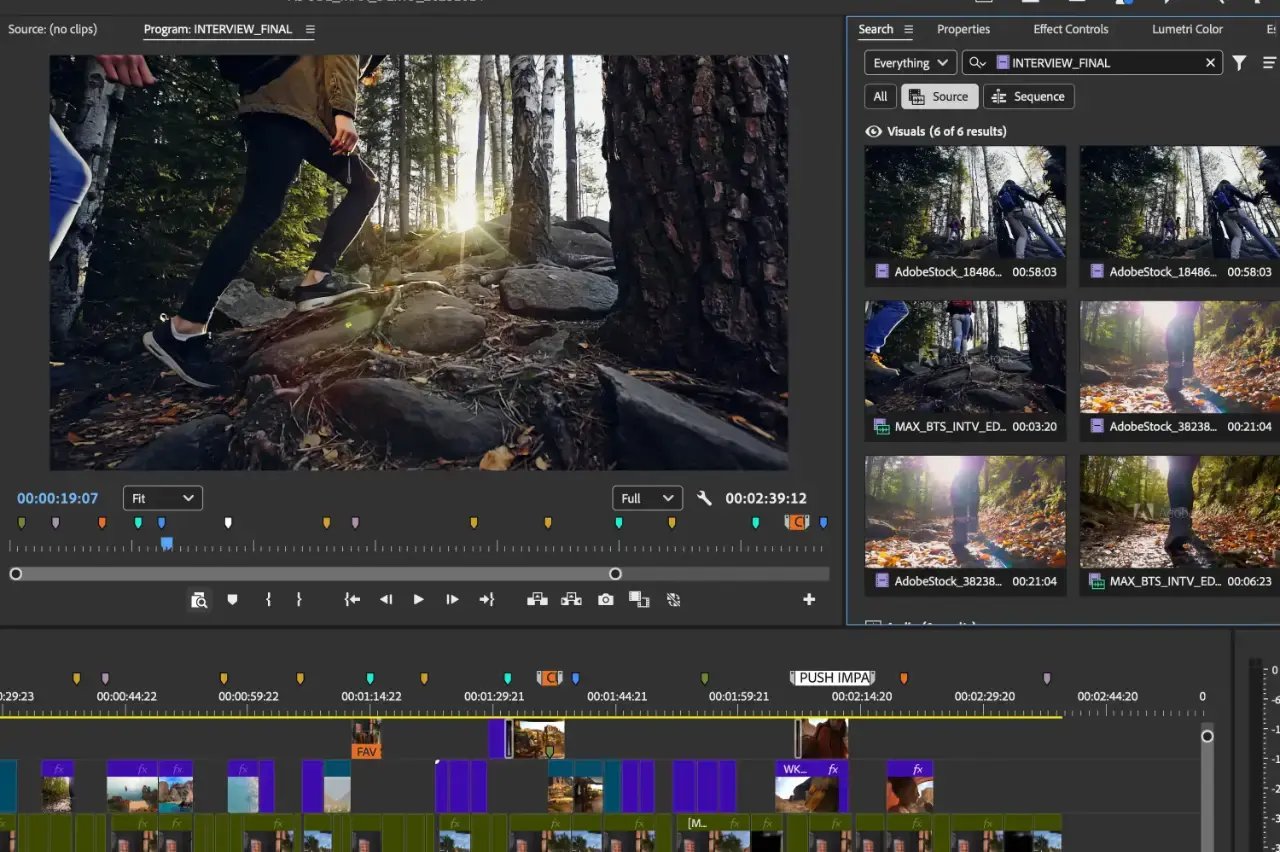Add a marker using the marker icon
The image size is (1280, 852).
pyautogui.click(x=232, y=599)
